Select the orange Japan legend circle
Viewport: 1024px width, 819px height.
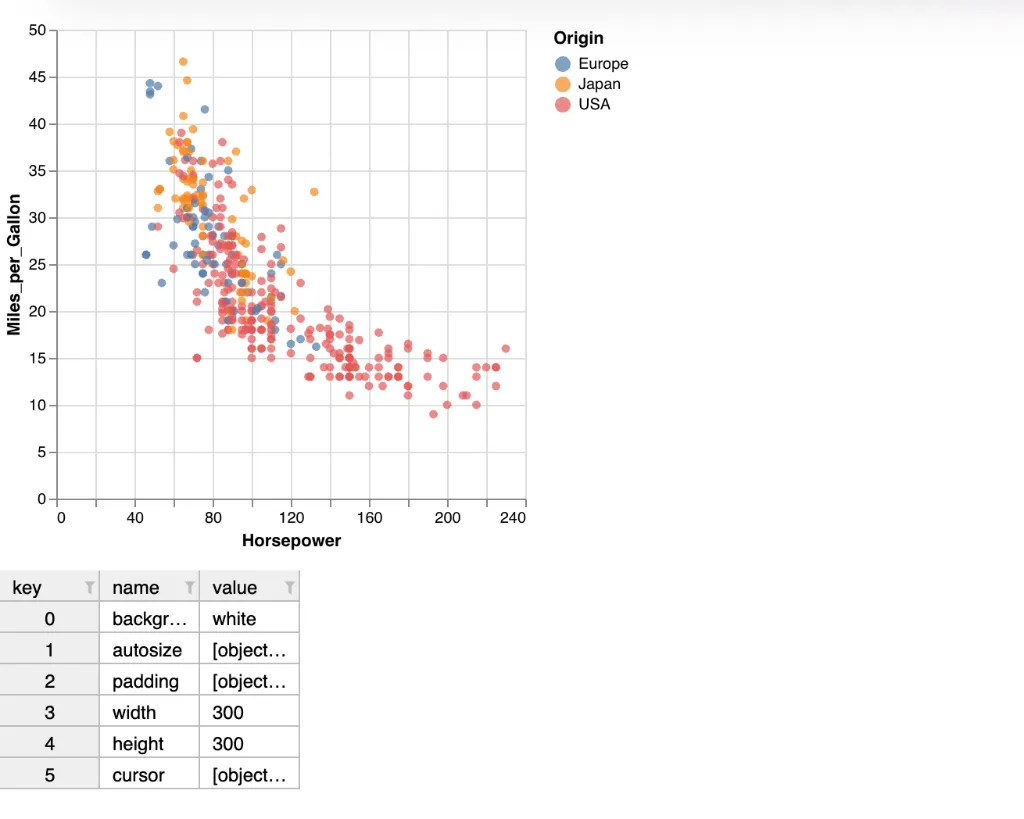coord(563,84)
